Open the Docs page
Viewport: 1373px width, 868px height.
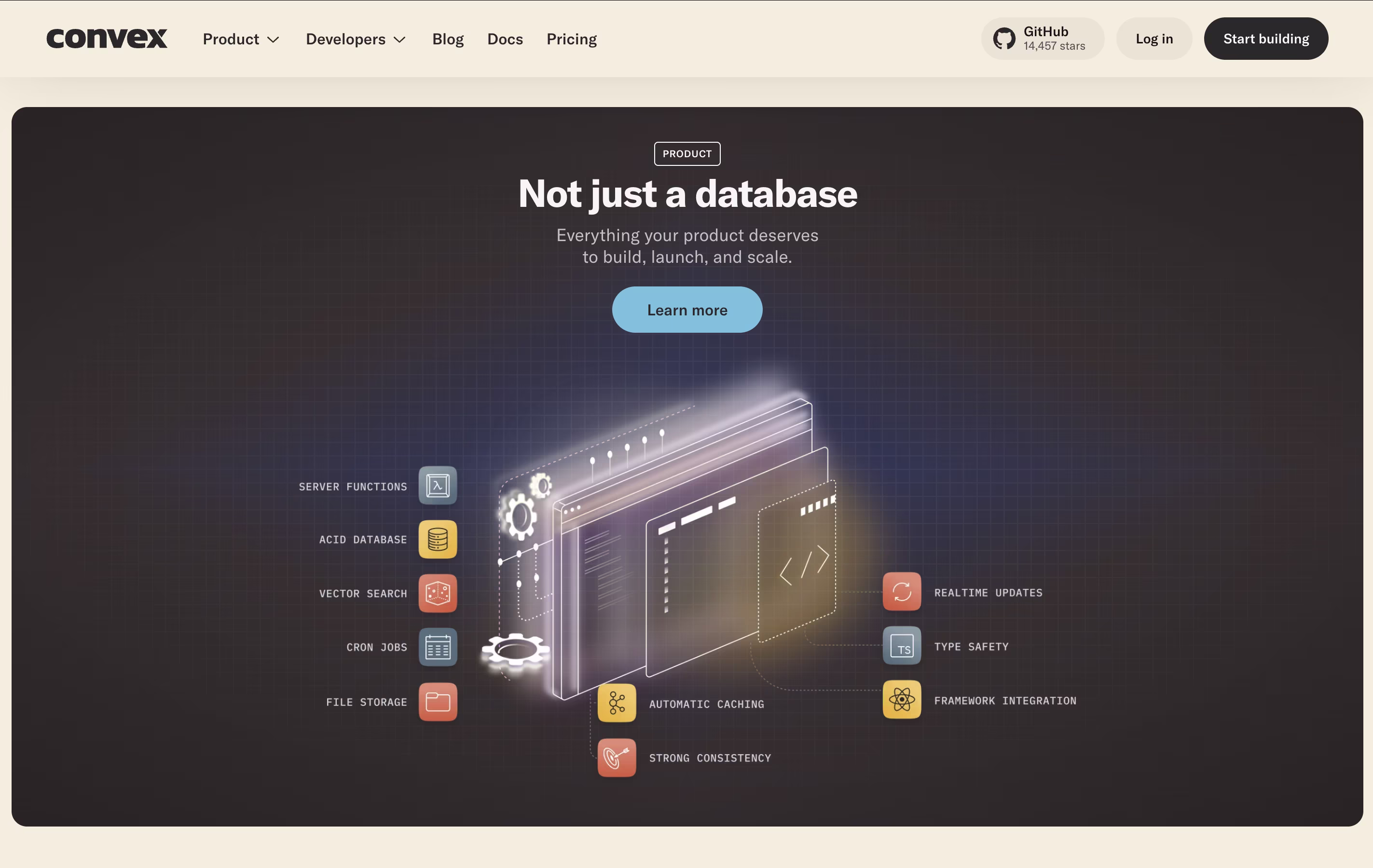click(505, 39)
